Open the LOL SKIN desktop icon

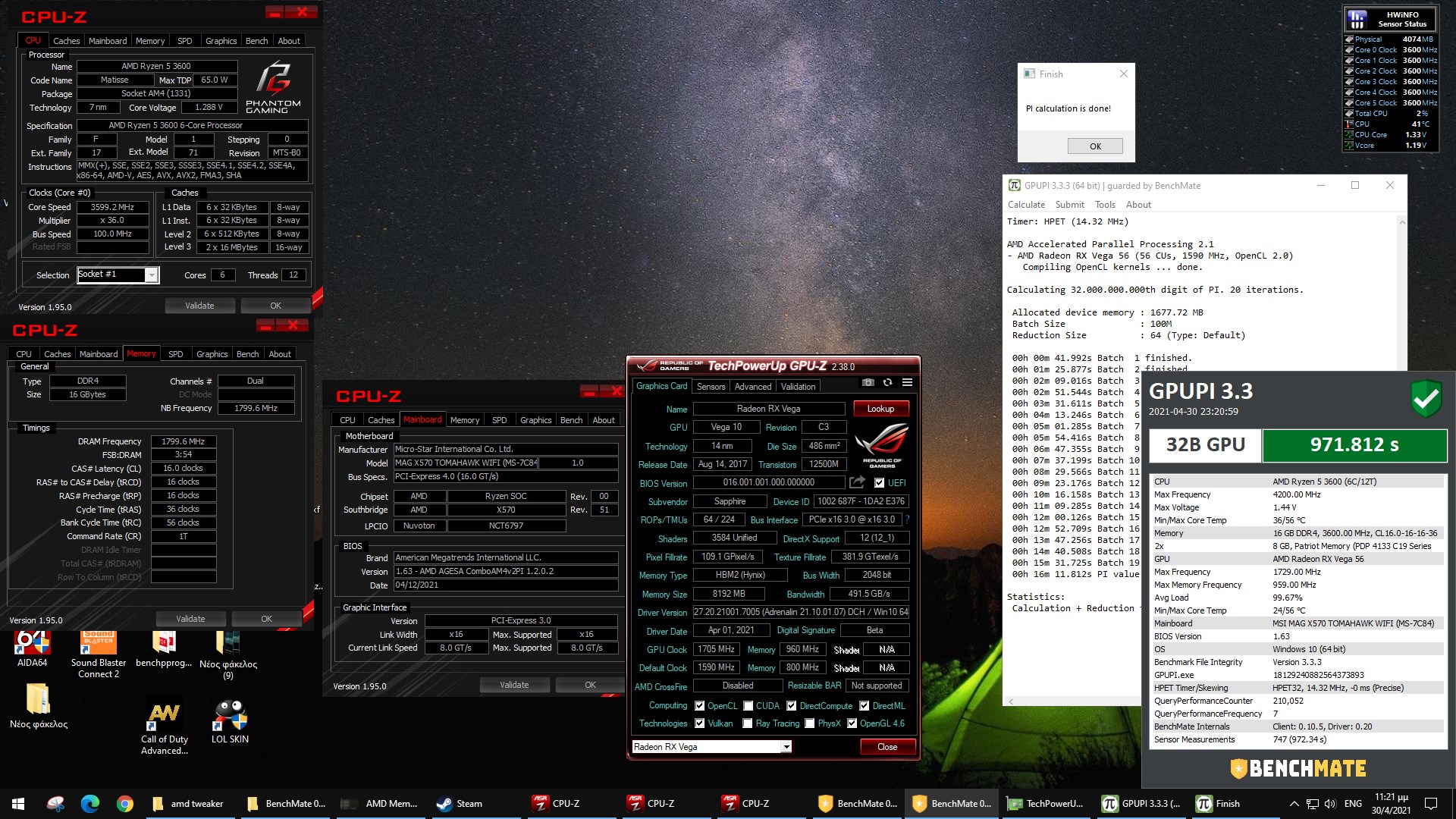click(x=230, y=721)
